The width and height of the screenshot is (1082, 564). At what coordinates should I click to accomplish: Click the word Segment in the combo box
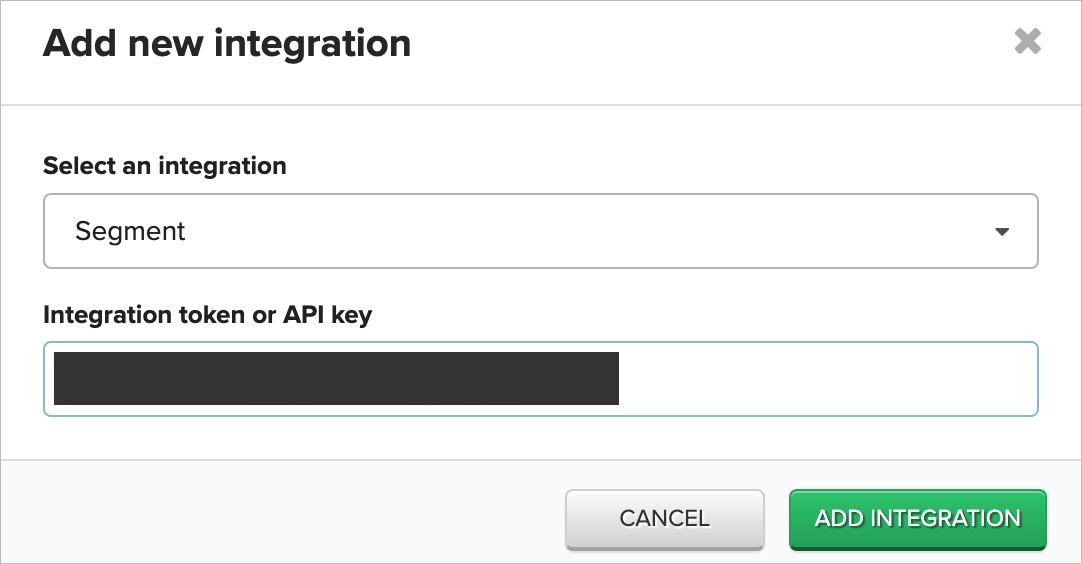pos(130,232)
